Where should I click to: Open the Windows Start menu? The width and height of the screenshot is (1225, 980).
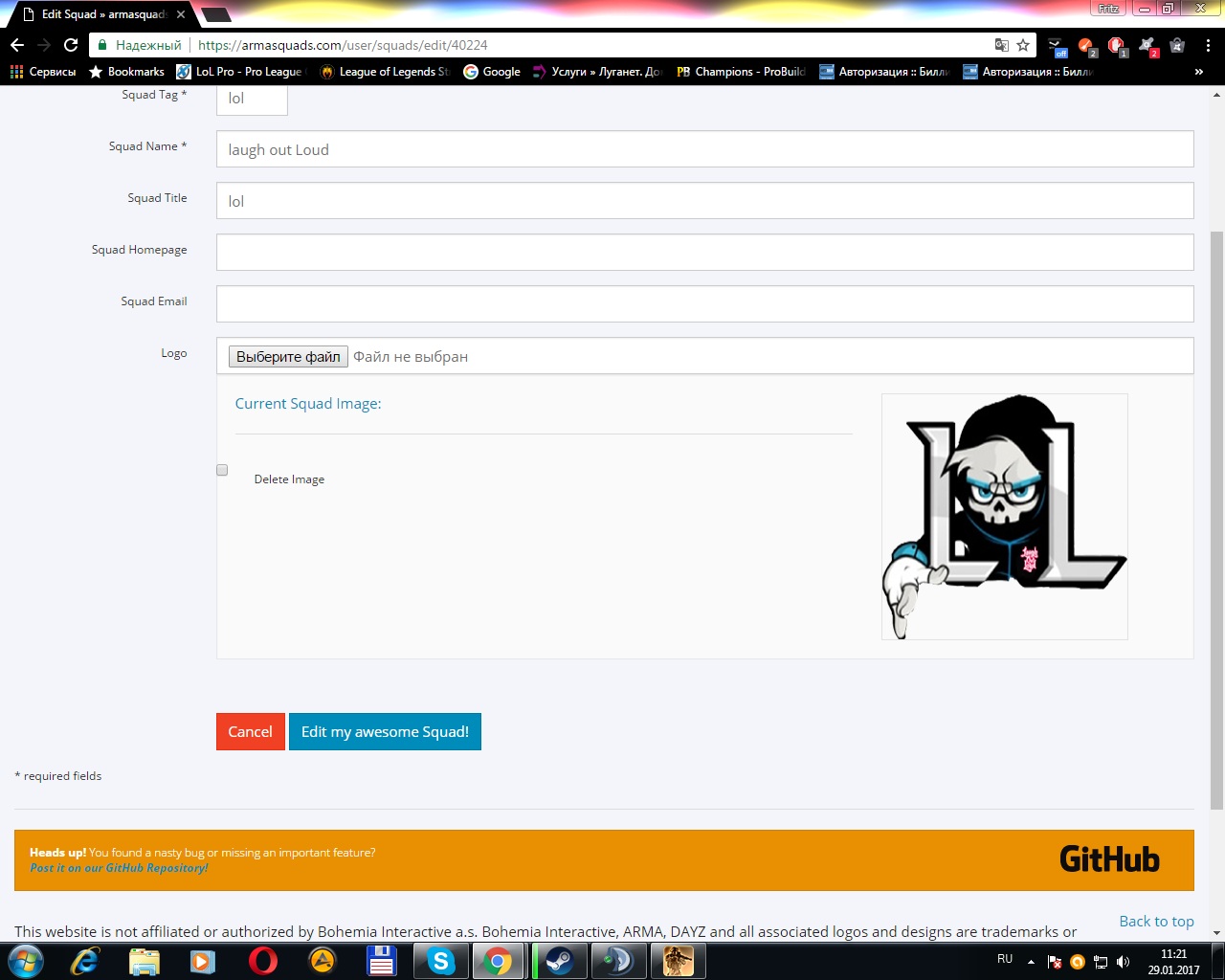click(26, 961)
